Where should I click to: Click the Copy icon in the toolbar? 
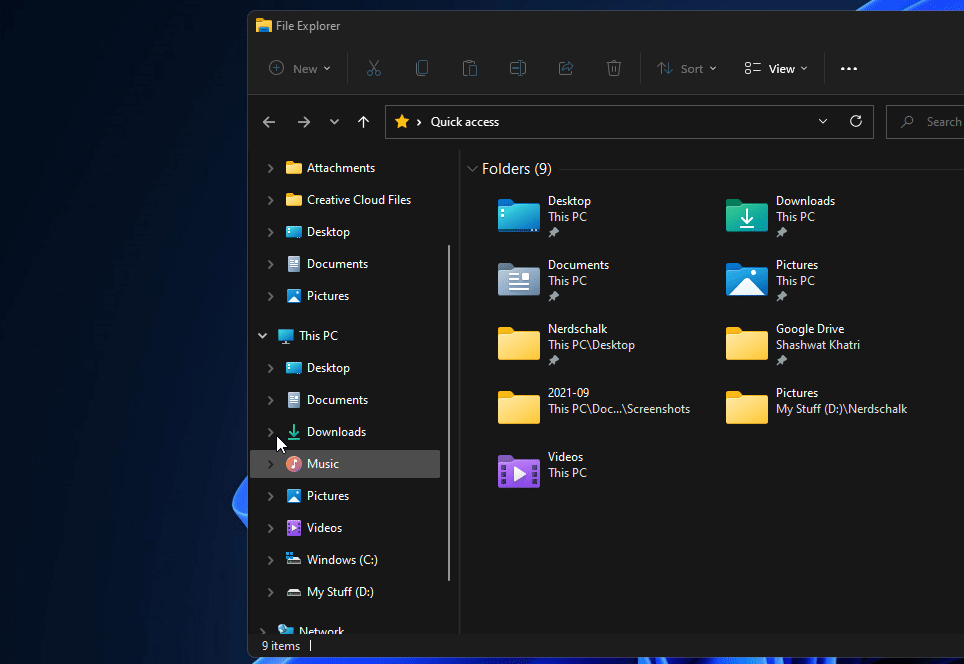click(x=422, y=68)
